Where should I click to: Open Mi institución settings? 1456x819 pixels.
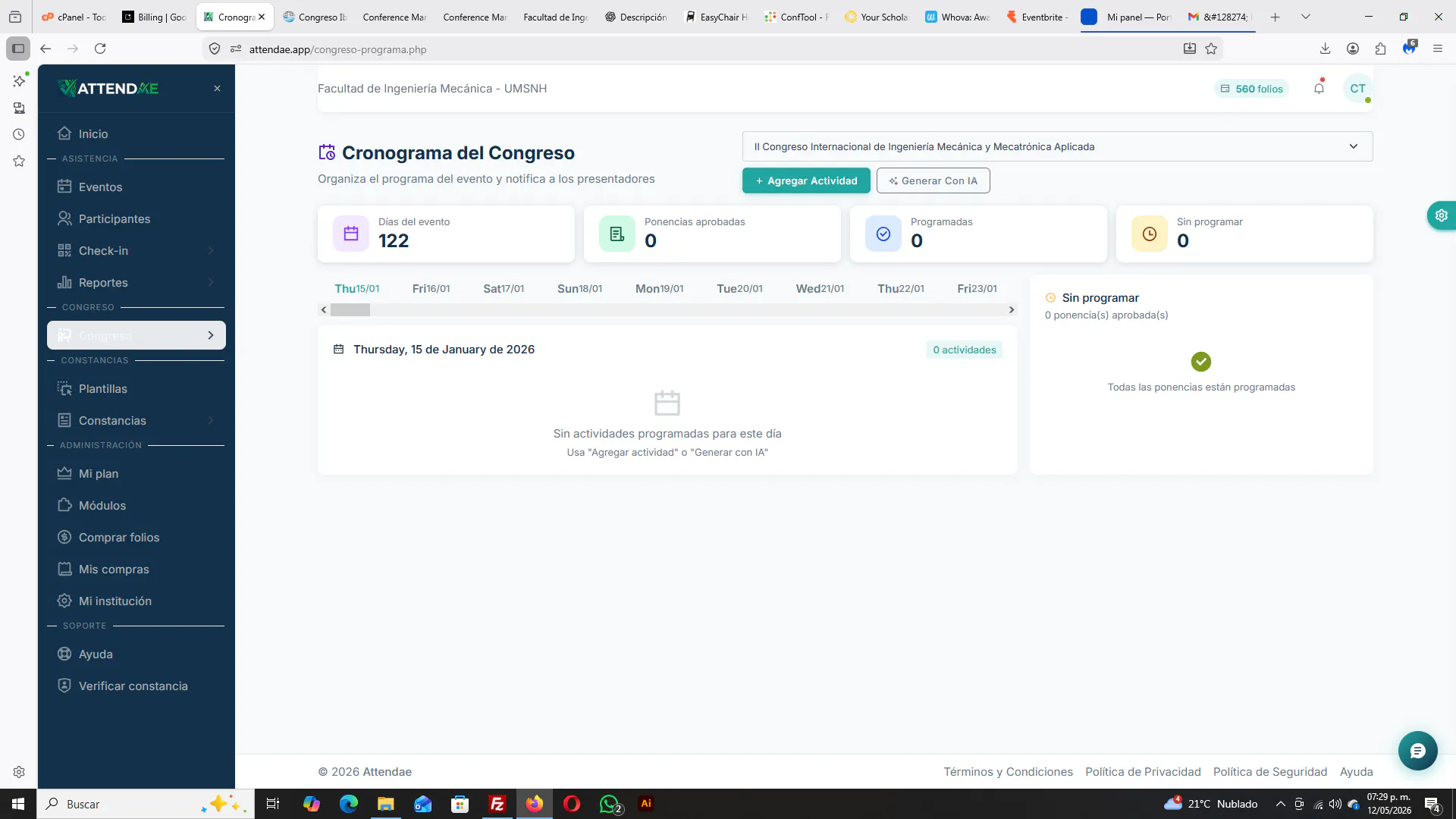click(x=136, y=601)
